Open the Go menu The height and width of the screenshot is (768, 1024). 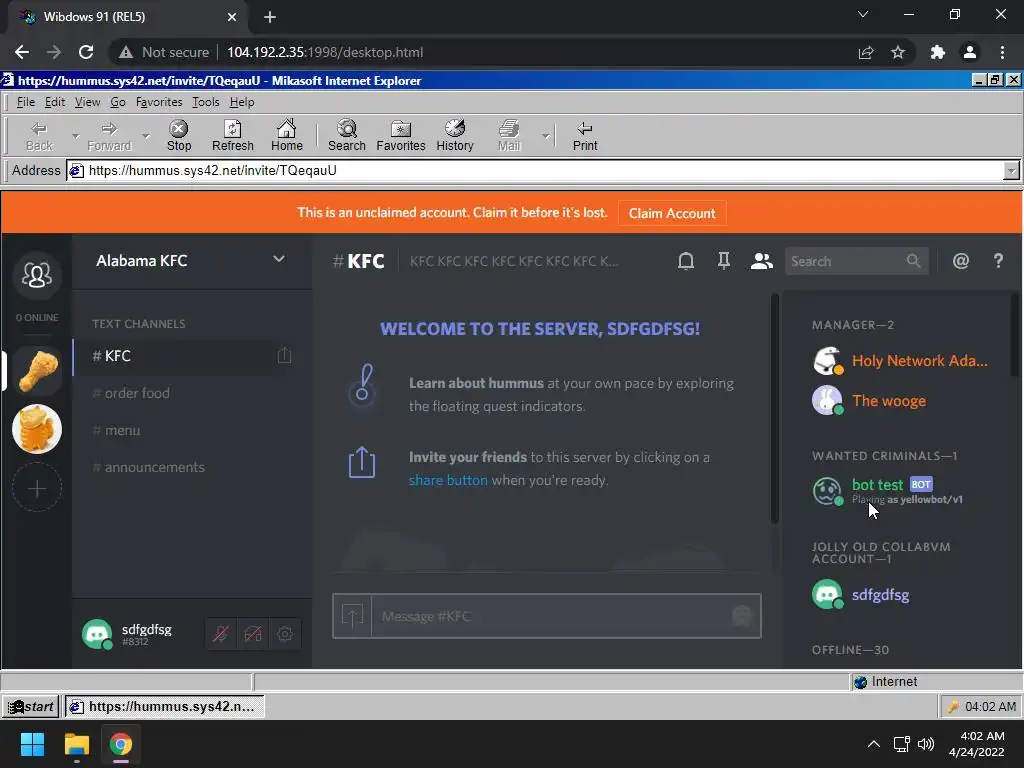coord(118,102)
